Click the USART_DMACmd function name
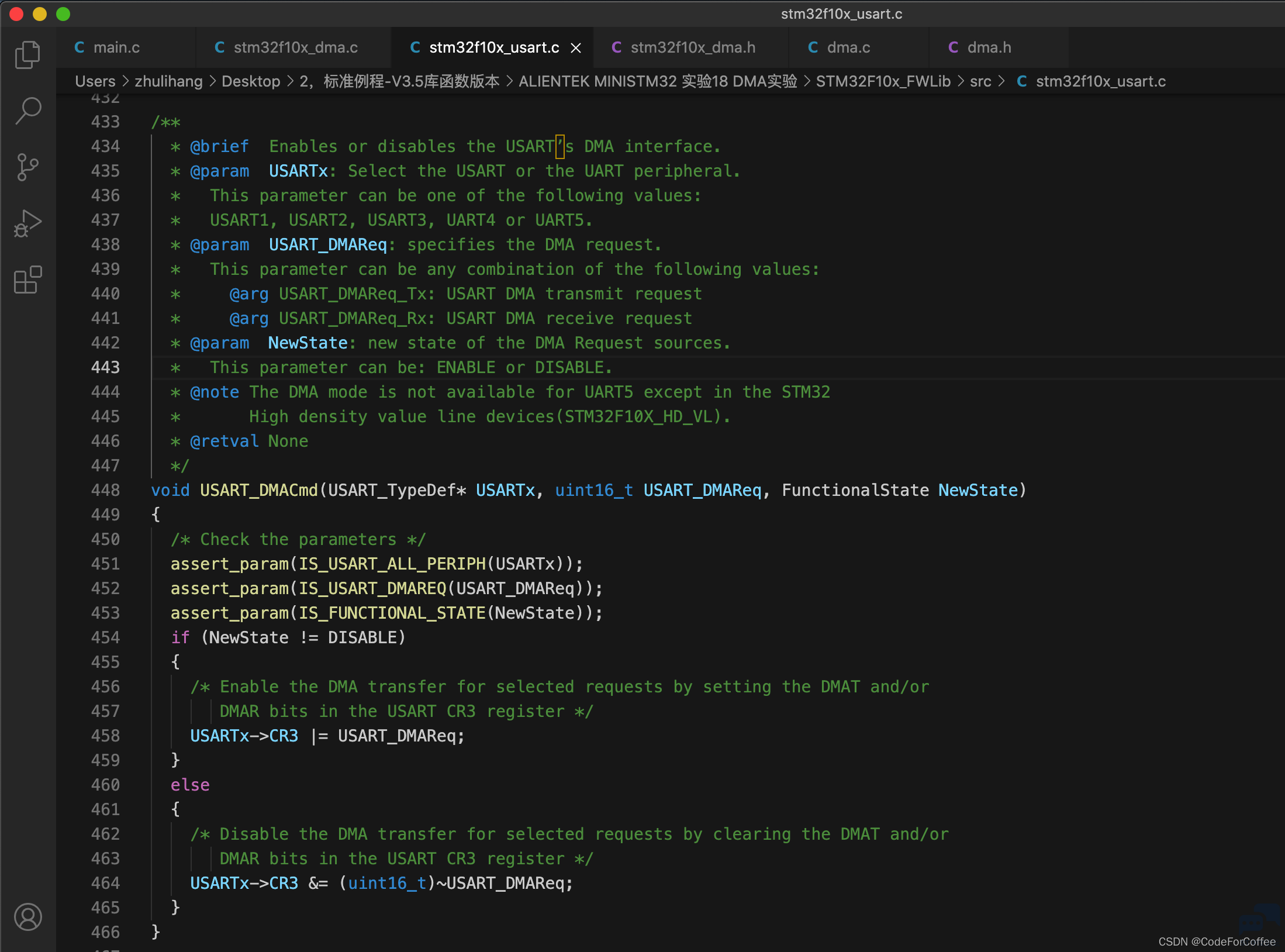 tap(258, 490)
